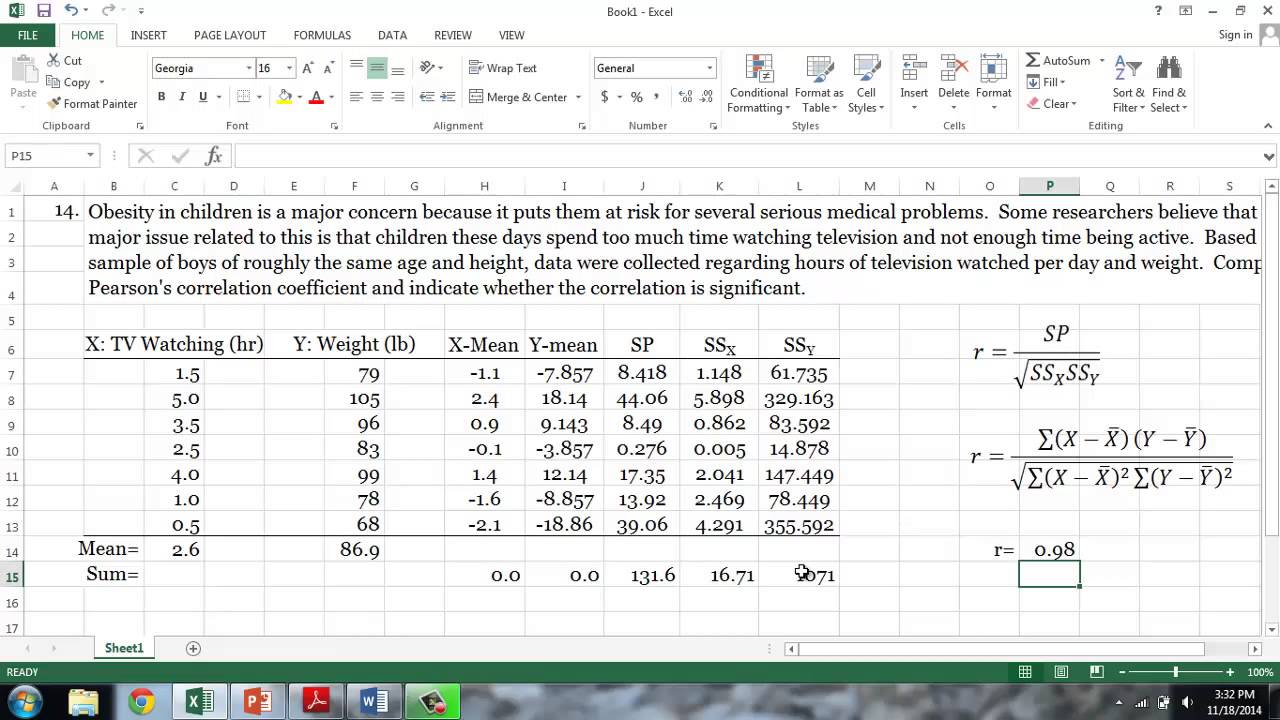Select cell P14 containing 0.98
The height and width of the screenshot is (720, 1280).
coord(1049,549)
